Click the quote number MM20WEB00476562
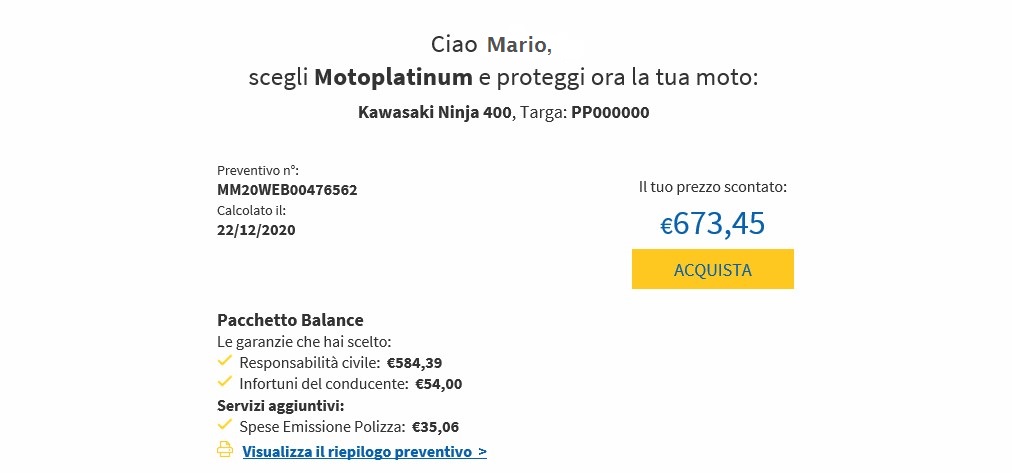 287,190
